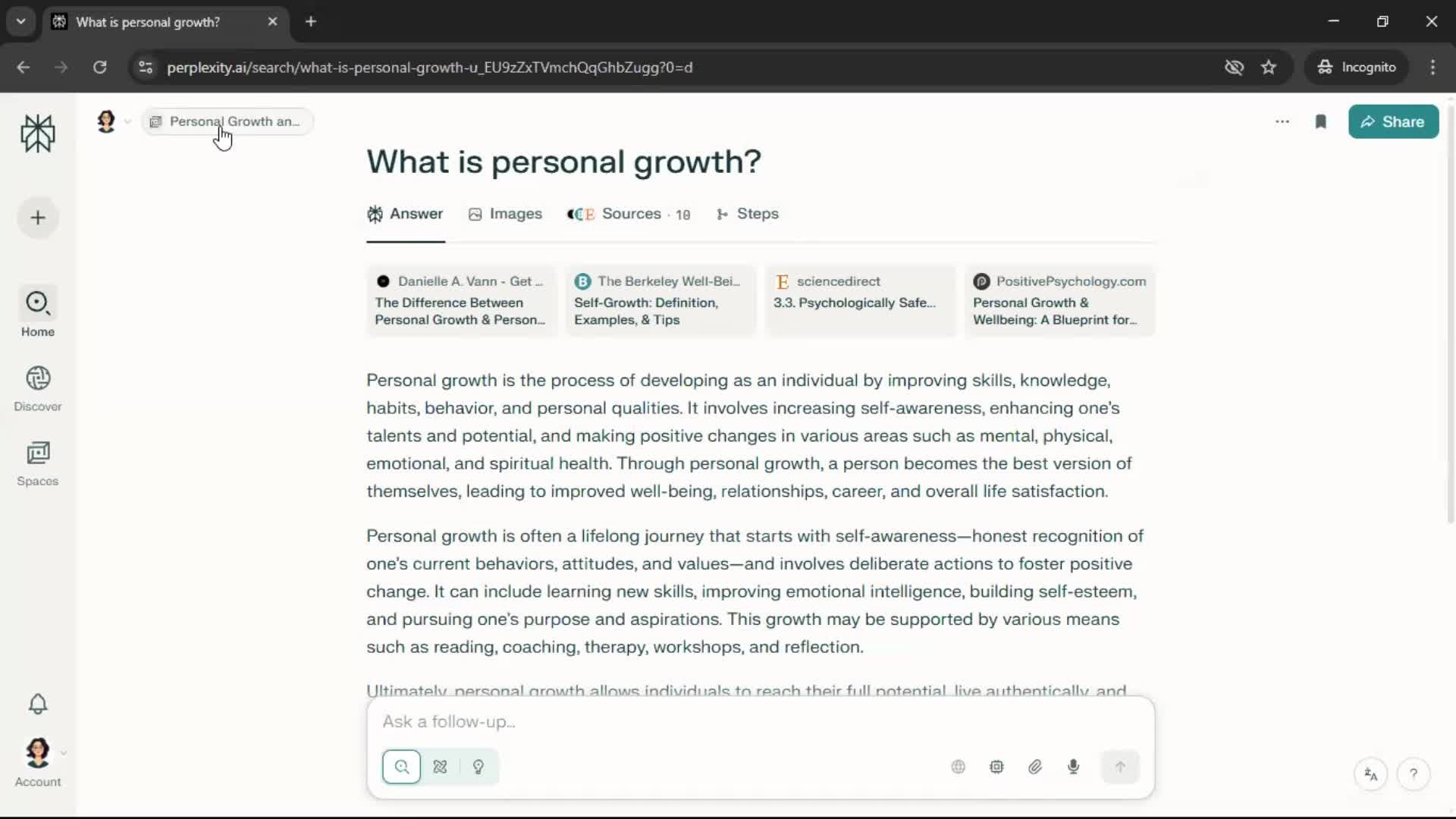Image resolution: width=1456 pixels, height=819 pixels.
Task: Bookmark this thread
Action: 1320,122
